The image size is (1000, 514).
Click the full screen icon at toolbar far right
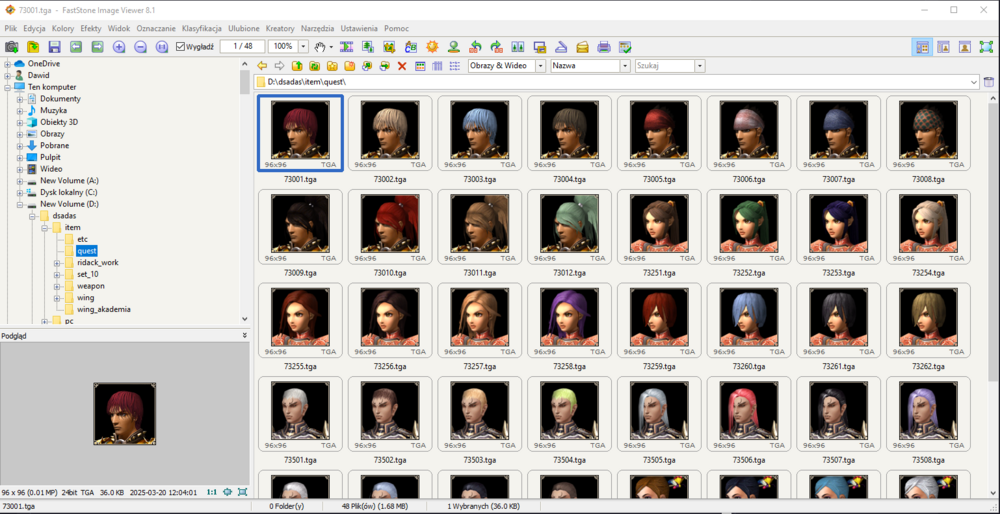pyautogui.click(x=986, y=47)
